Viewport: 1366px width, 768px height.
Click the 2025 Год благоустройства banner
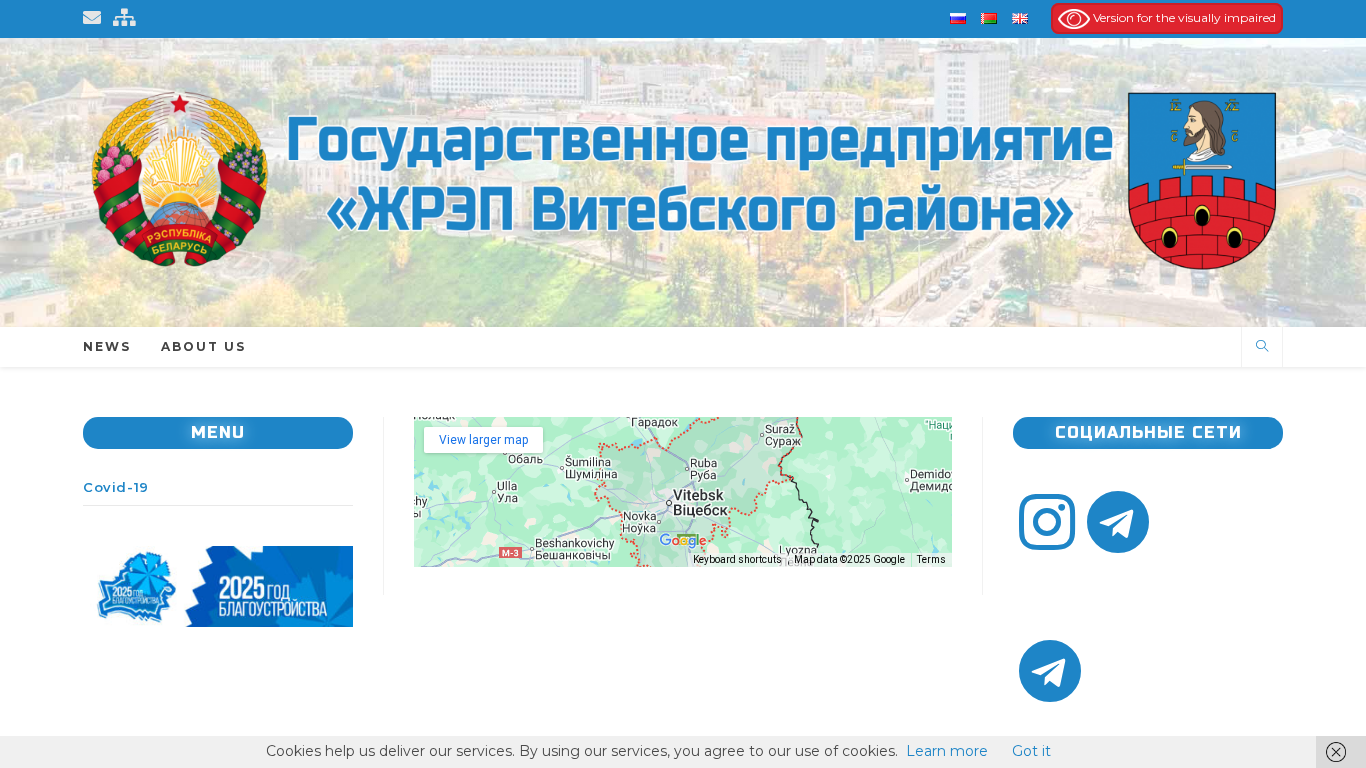[218, 586]
